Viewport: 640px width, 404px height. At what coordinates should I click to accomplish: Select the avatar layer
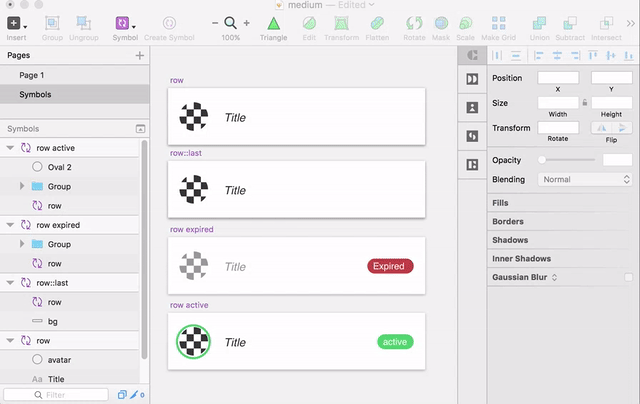(x=69, y=360)
